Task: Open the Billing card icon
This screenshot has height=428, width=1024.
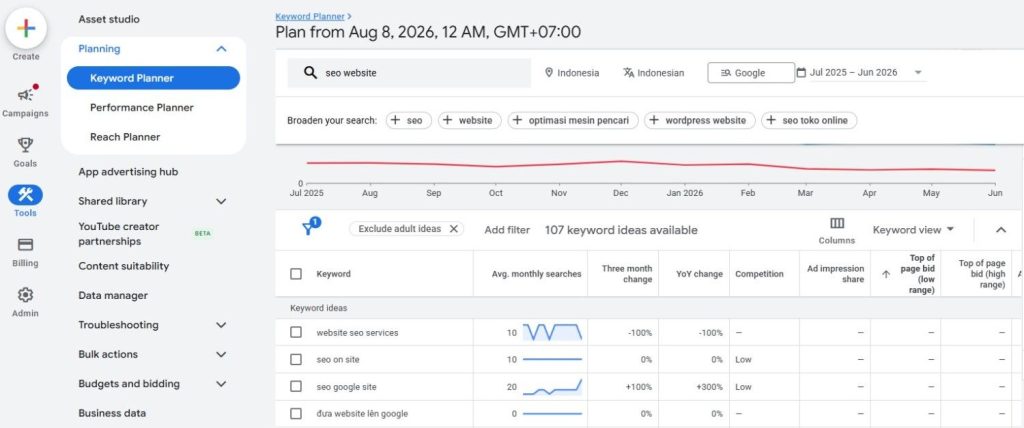Action: pyautogui.click(x=25, y=245)
